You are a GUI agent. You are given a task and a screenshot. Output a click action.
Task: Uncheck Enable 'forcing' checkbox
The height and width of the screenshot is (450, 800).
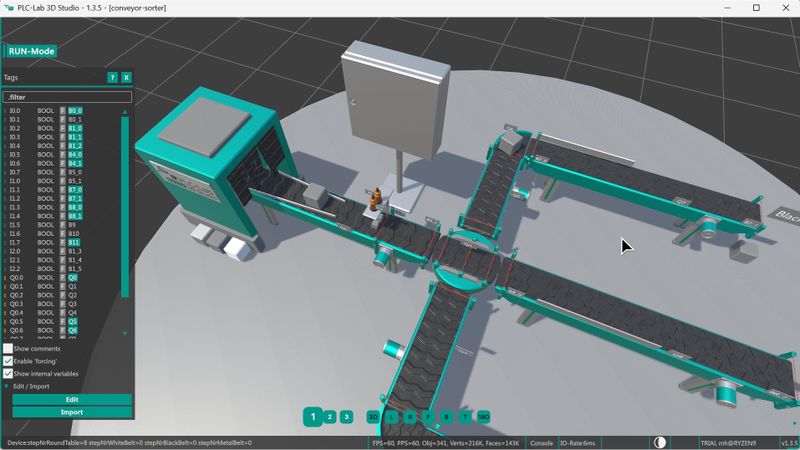(8, 361)
